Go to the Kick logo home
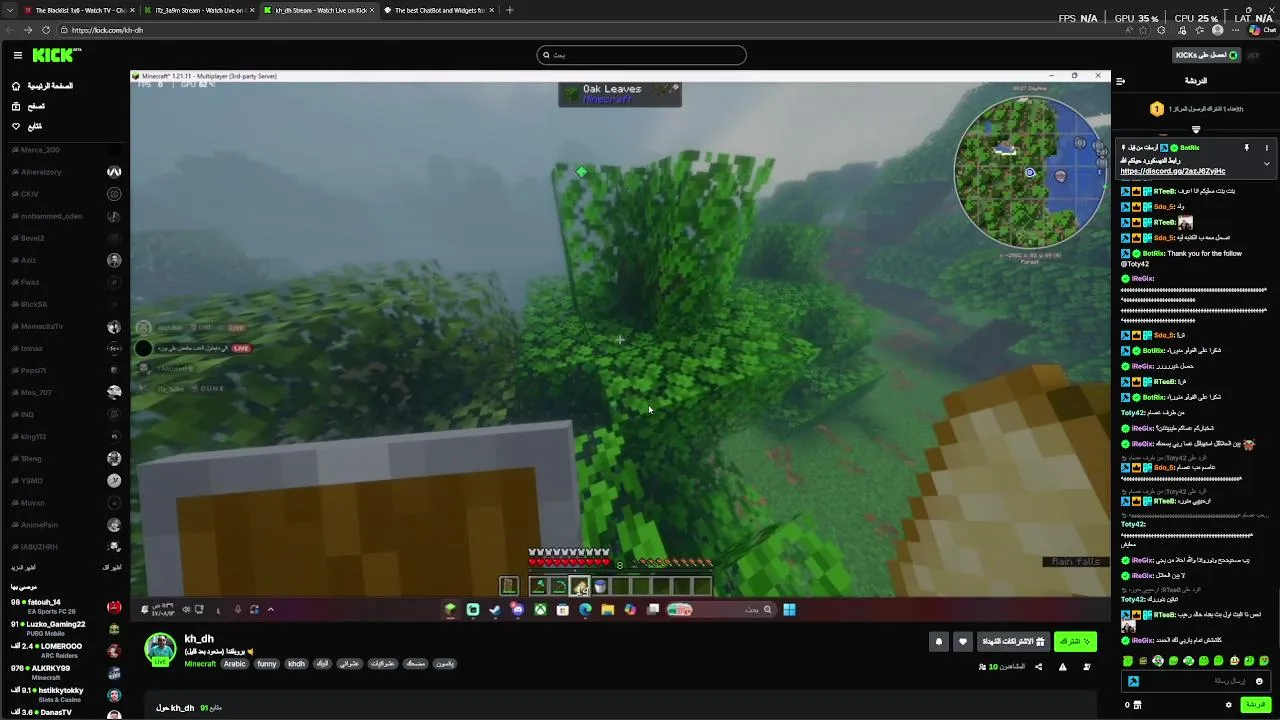1280x720 pixels. (57, 55)
